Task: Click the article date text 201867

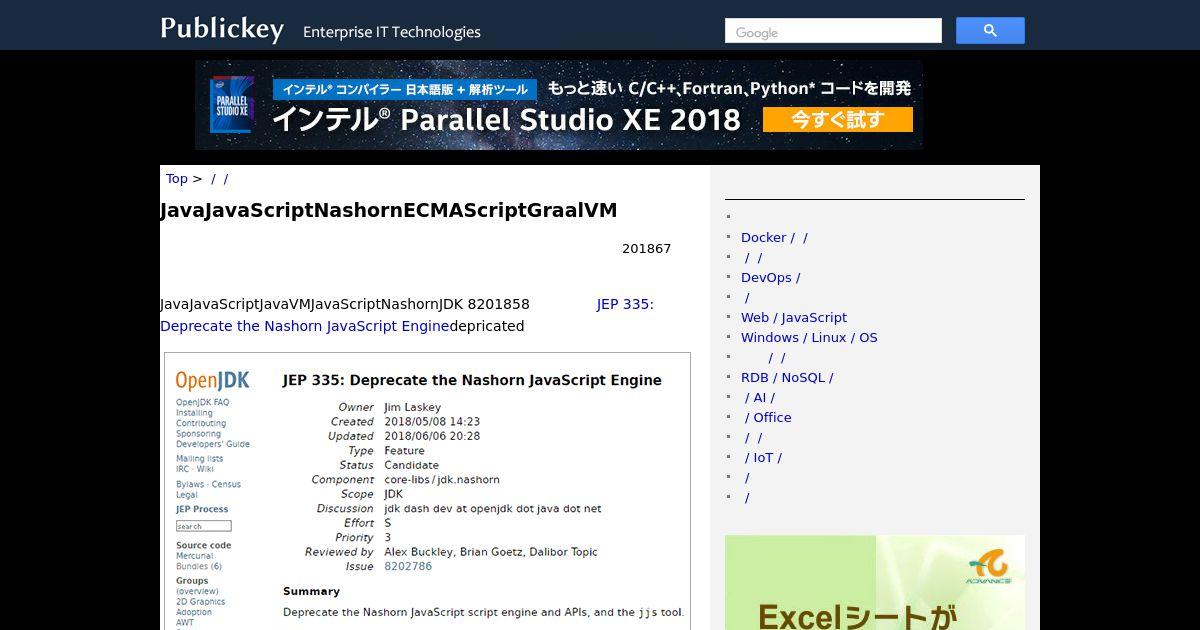Action: click(x=646, y=249)
